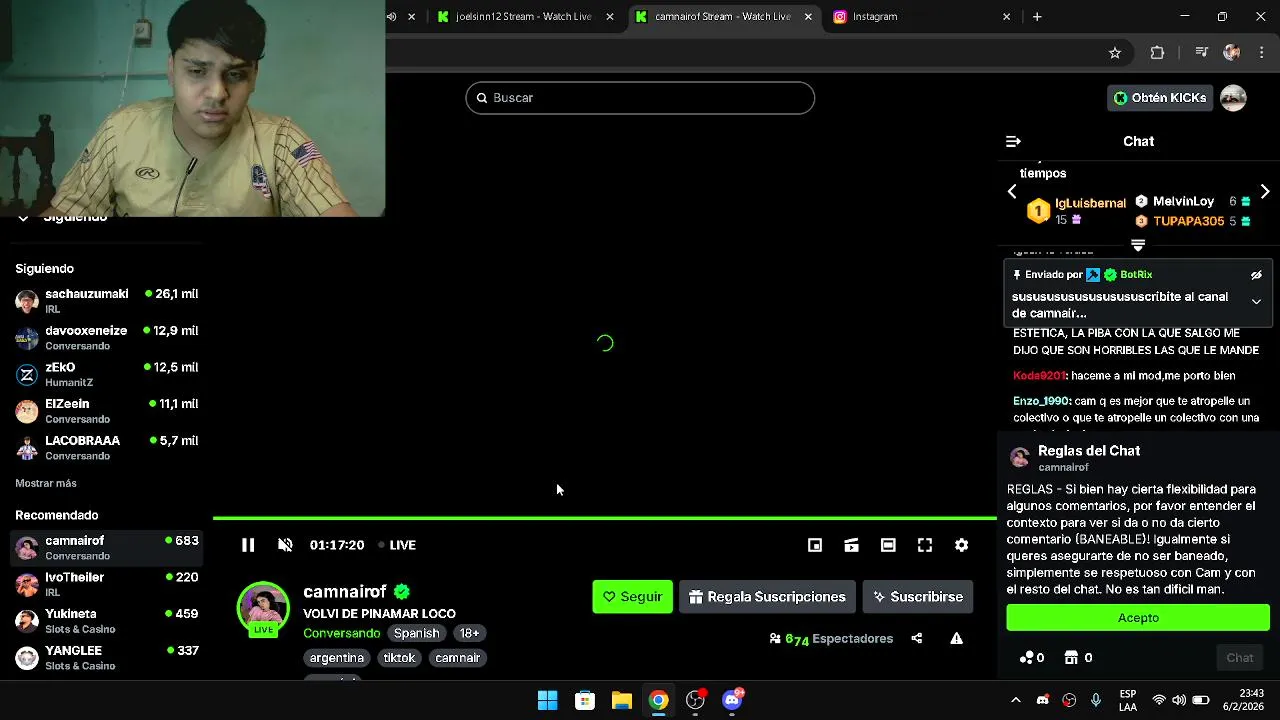
Task: Open IvoTheiler recommended channel
Action: click(x=107, y=584)
